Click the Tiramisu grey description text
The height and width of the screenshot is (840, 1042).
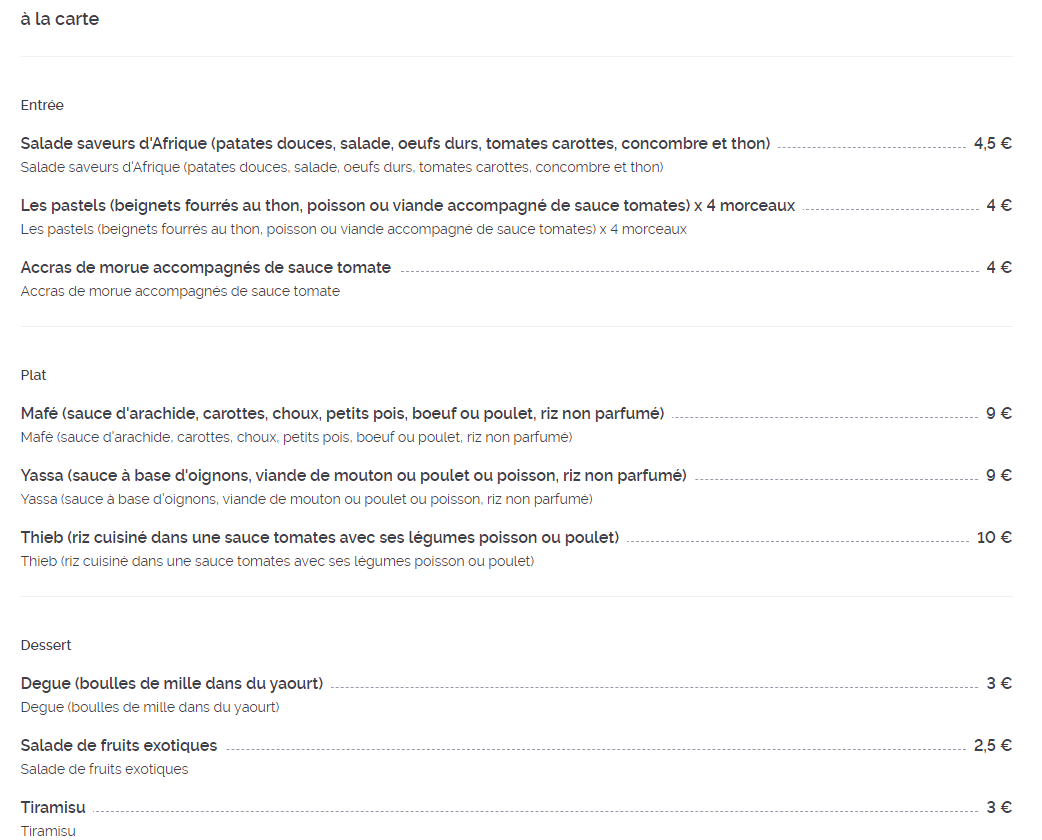tap(48, 831)
